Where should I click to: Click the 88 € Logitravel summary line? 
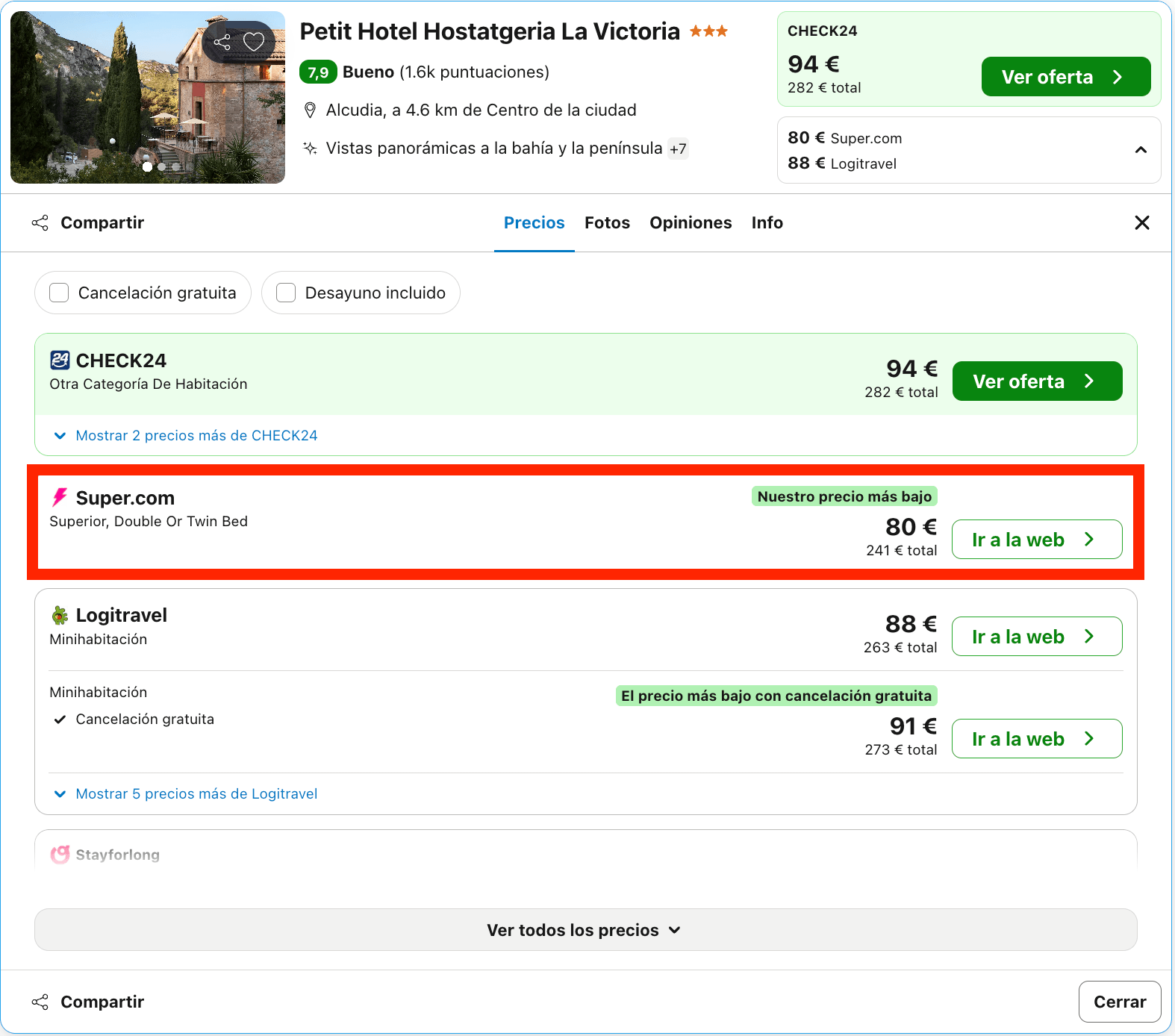point(842,163)
